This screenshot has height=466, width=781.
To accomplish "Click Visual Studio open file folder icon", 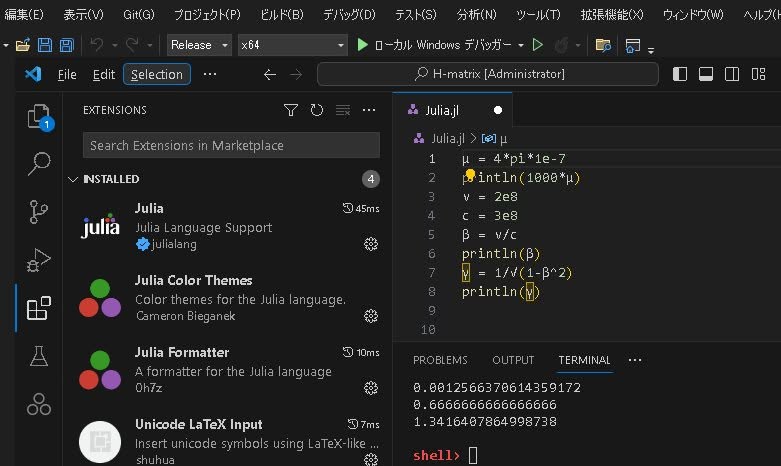I will pyautogui.click(x=23, y=45).
